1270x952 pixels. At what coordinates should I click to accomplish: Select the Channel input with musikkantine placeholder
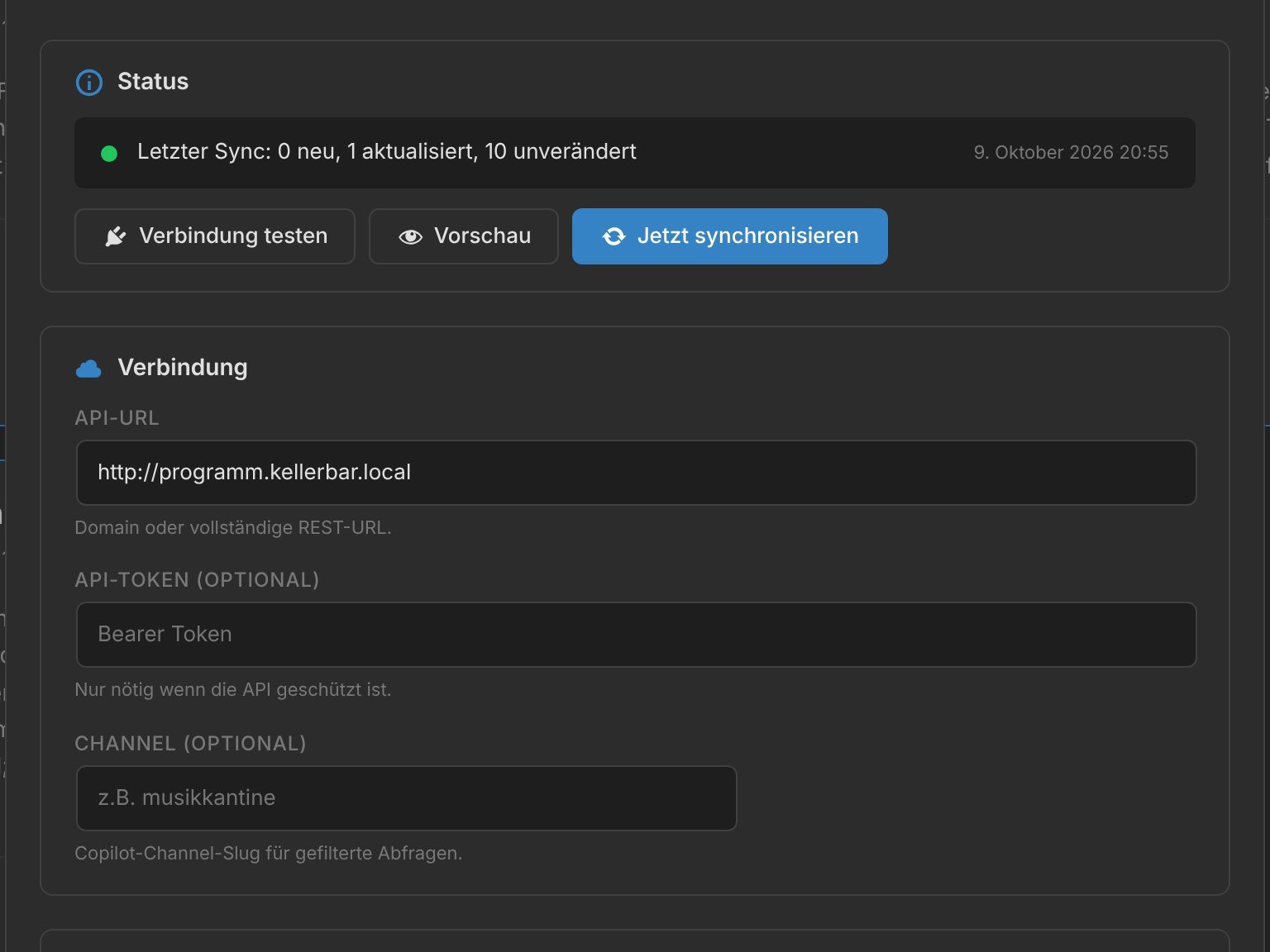(x=407, y=798)
